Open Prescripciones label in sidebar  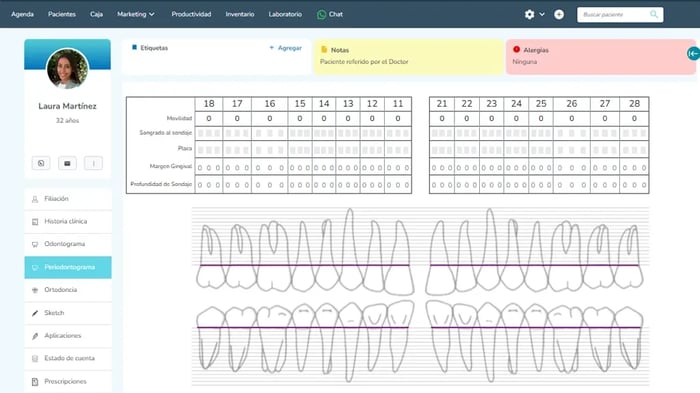click(66, 381)
